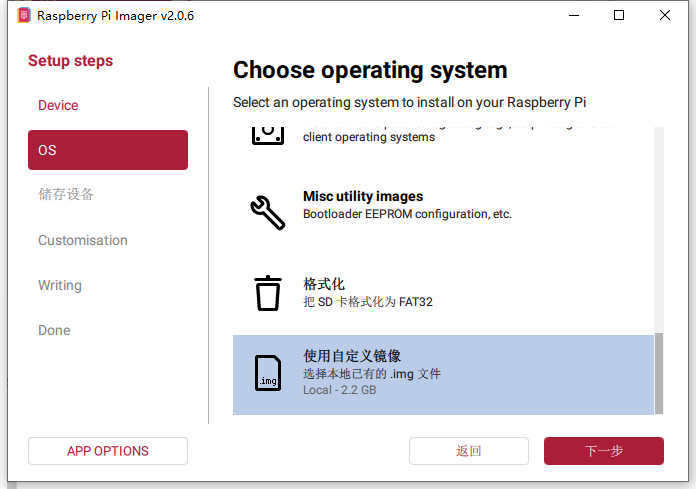Screen dimensions: 696x489
Task: Minimize the Raspberry Pi Imager window
Action: [x=574, y=15]
